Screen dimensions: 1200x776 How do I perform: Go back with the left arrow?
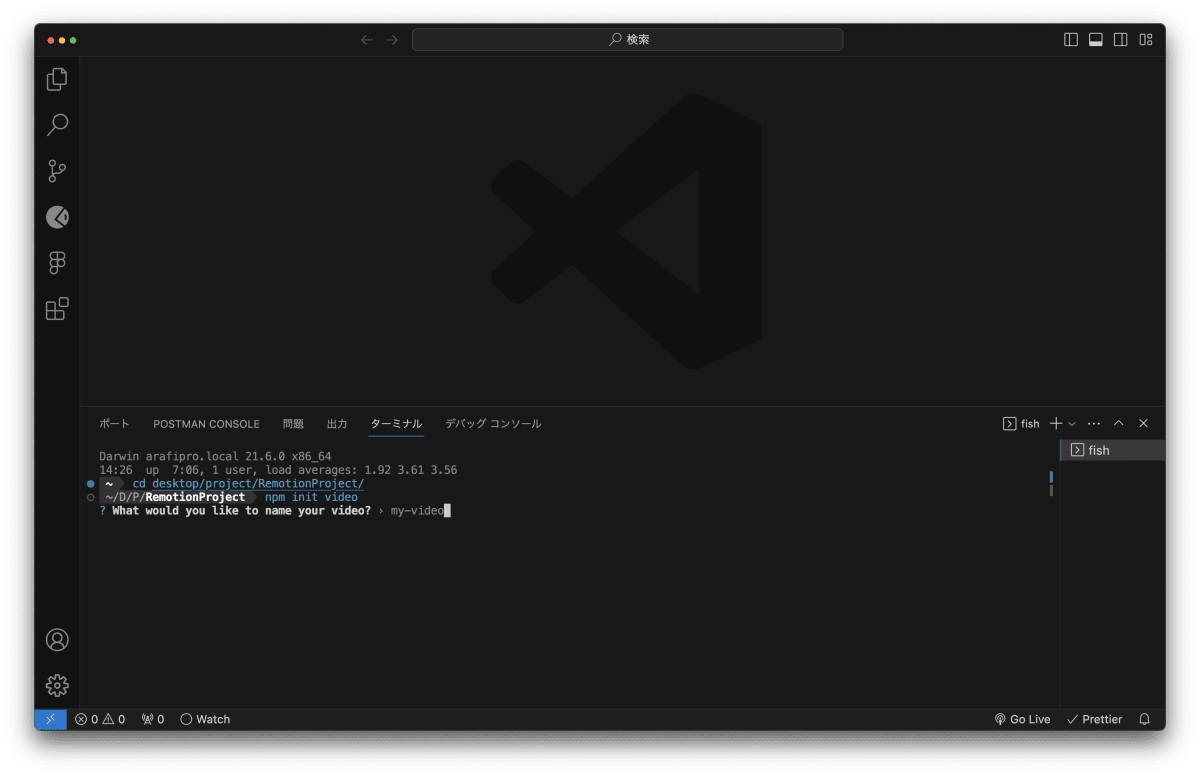point(367,40)
